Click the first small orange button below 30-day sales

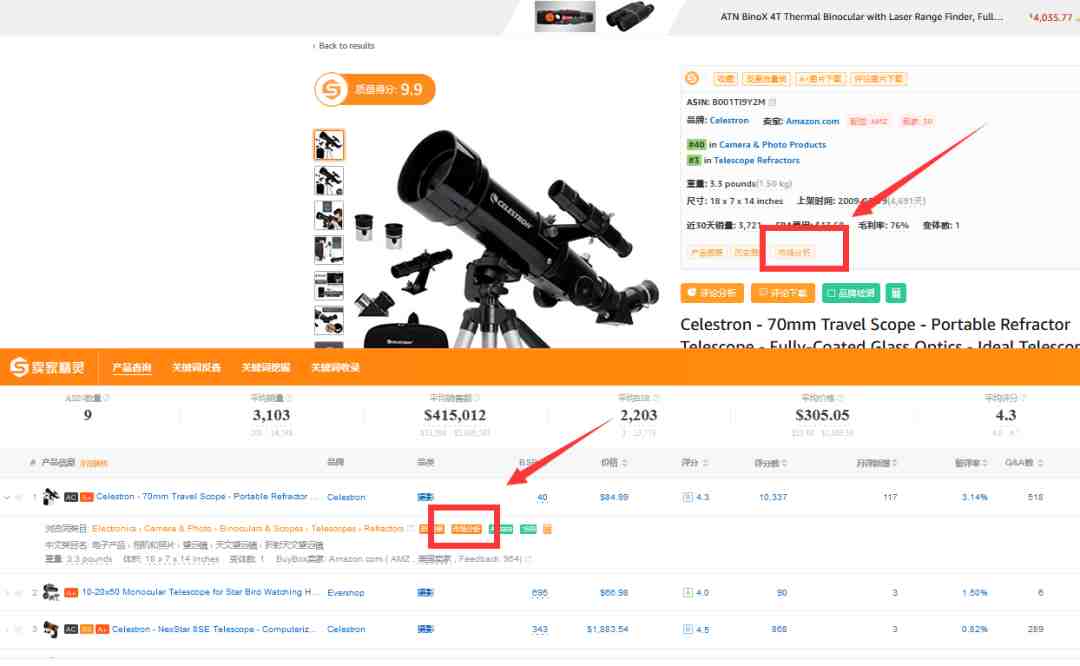[x=707, y=252]
